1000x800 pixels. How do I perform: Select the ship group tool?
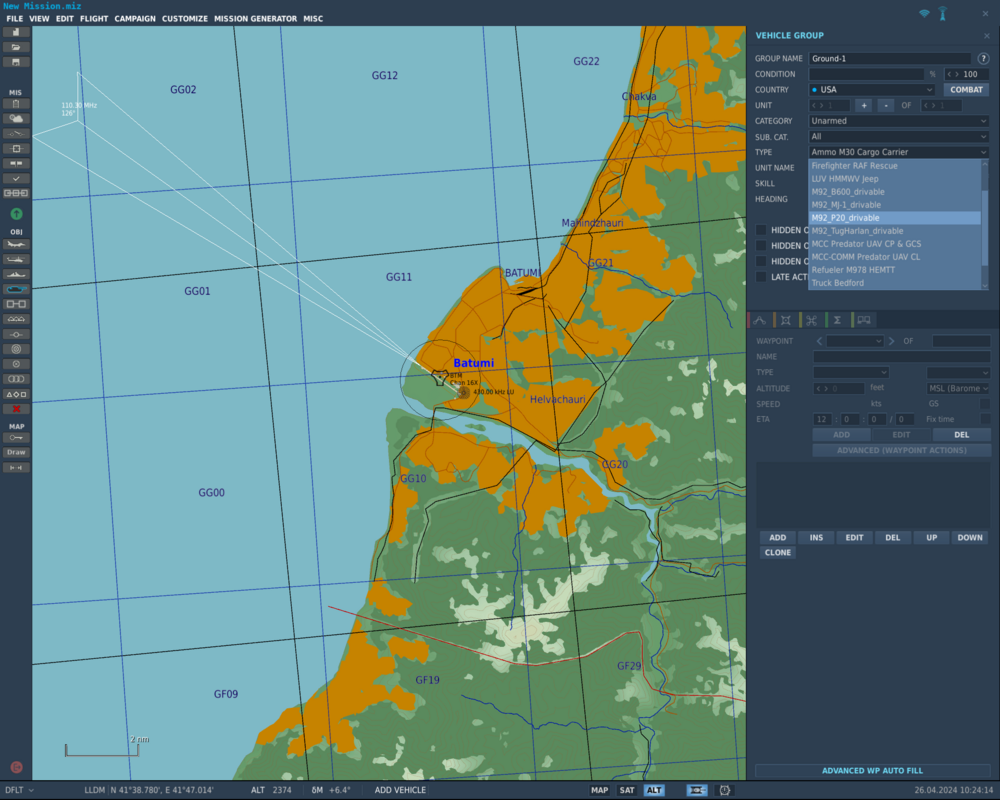coord(16,274)
